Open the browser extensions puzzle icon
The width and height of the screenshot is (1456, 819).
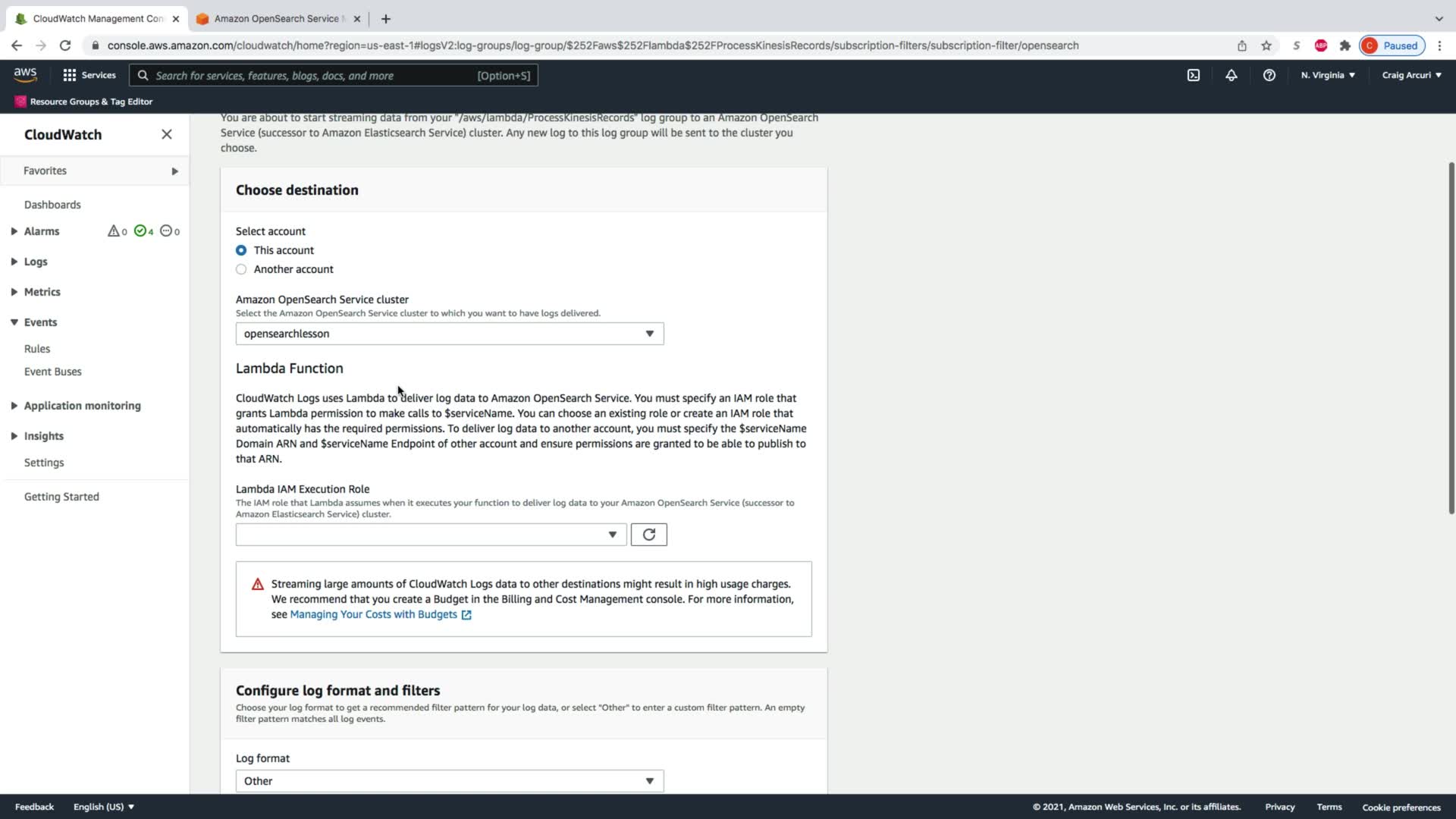[1345, 45]
